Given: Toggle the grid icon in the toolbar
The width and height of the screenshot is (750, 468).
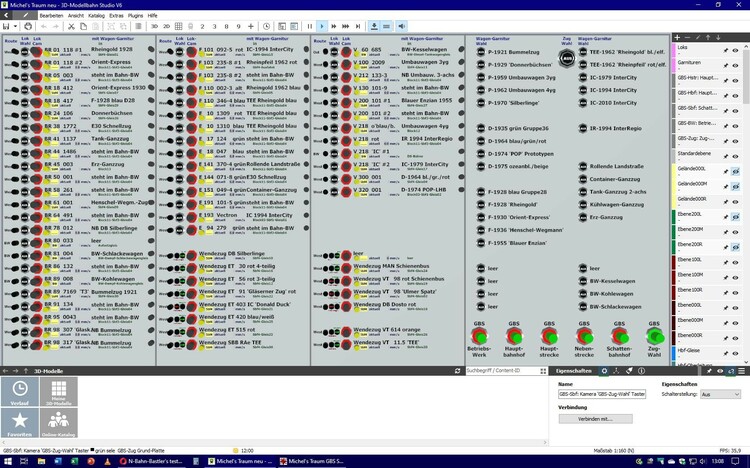Looking at the screenshot, I should click(178, 26).
